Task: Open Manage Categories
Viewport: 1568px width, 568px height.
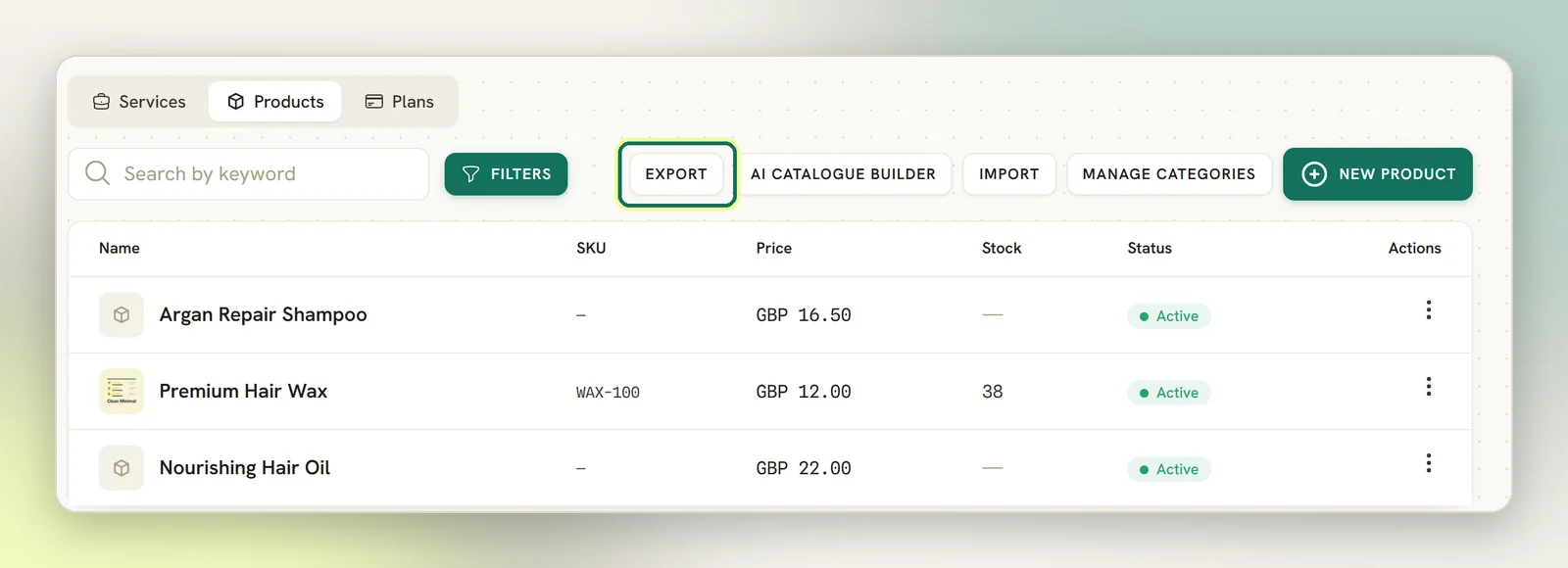Action: pos(1168,174)
